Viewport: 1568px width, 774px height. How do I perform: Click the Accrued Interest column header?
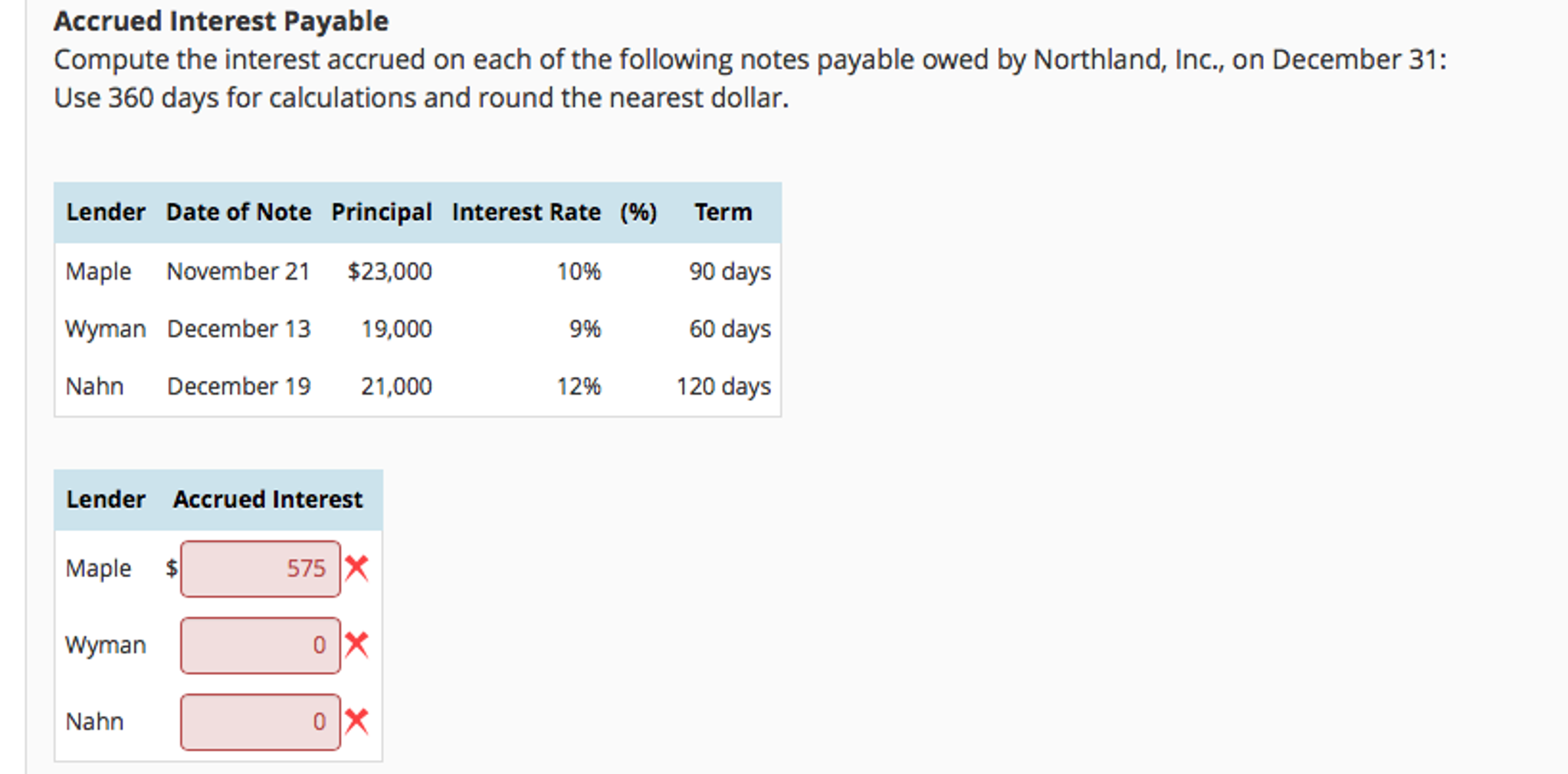pos(267,500)
